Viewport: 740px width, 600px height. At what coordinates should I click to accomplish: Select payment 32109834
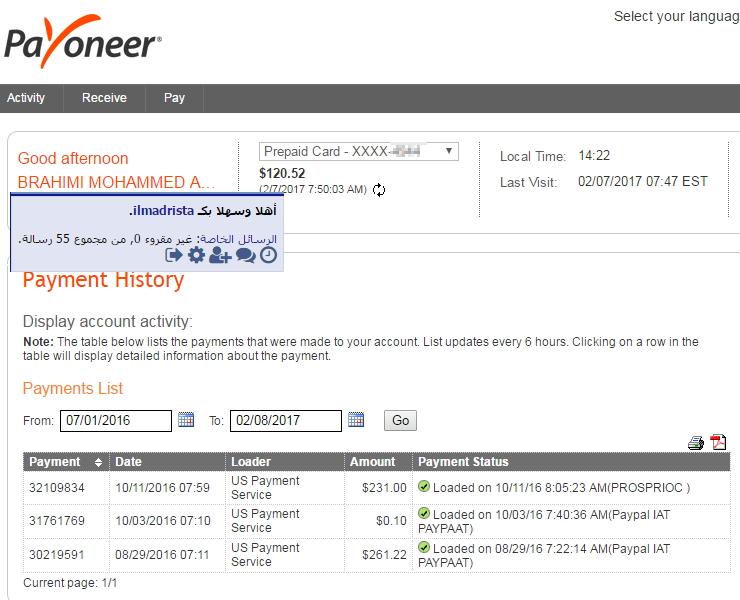[57, 488]
